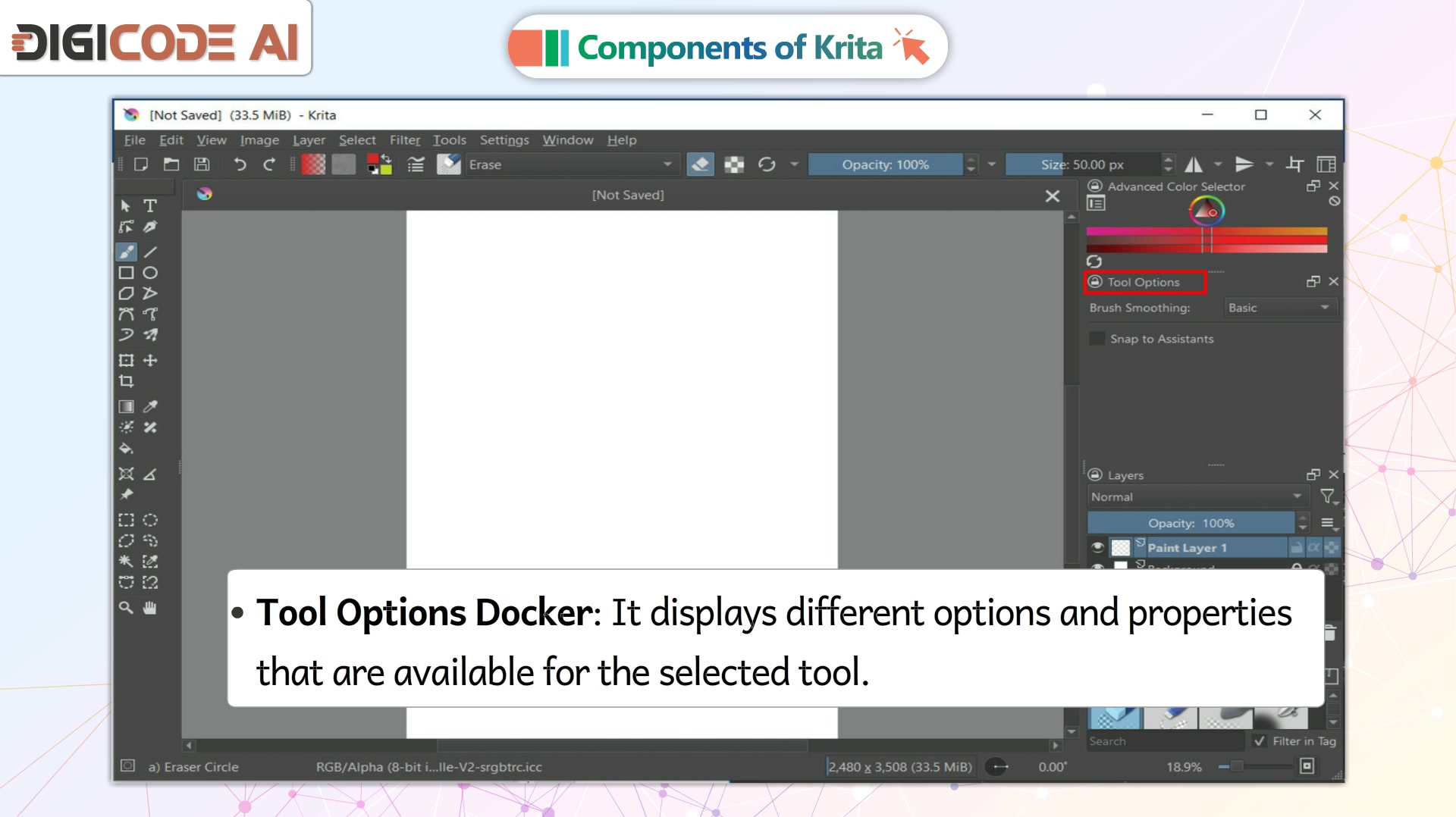Select the Move tool
The height and width of the screenshot is (817, 1456).
click(150, 361)
